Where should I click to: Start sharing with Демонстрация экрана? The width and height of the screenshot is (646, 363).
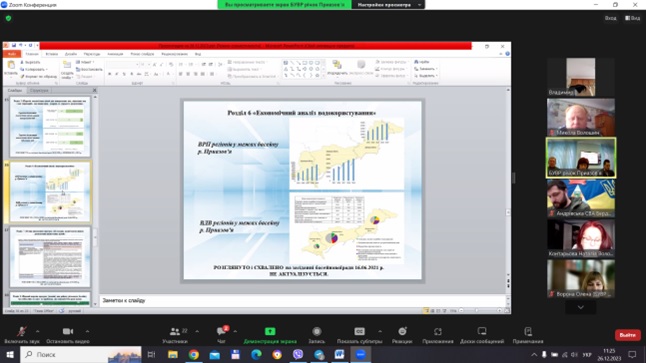pyautogui.click(x=270, y=335)
